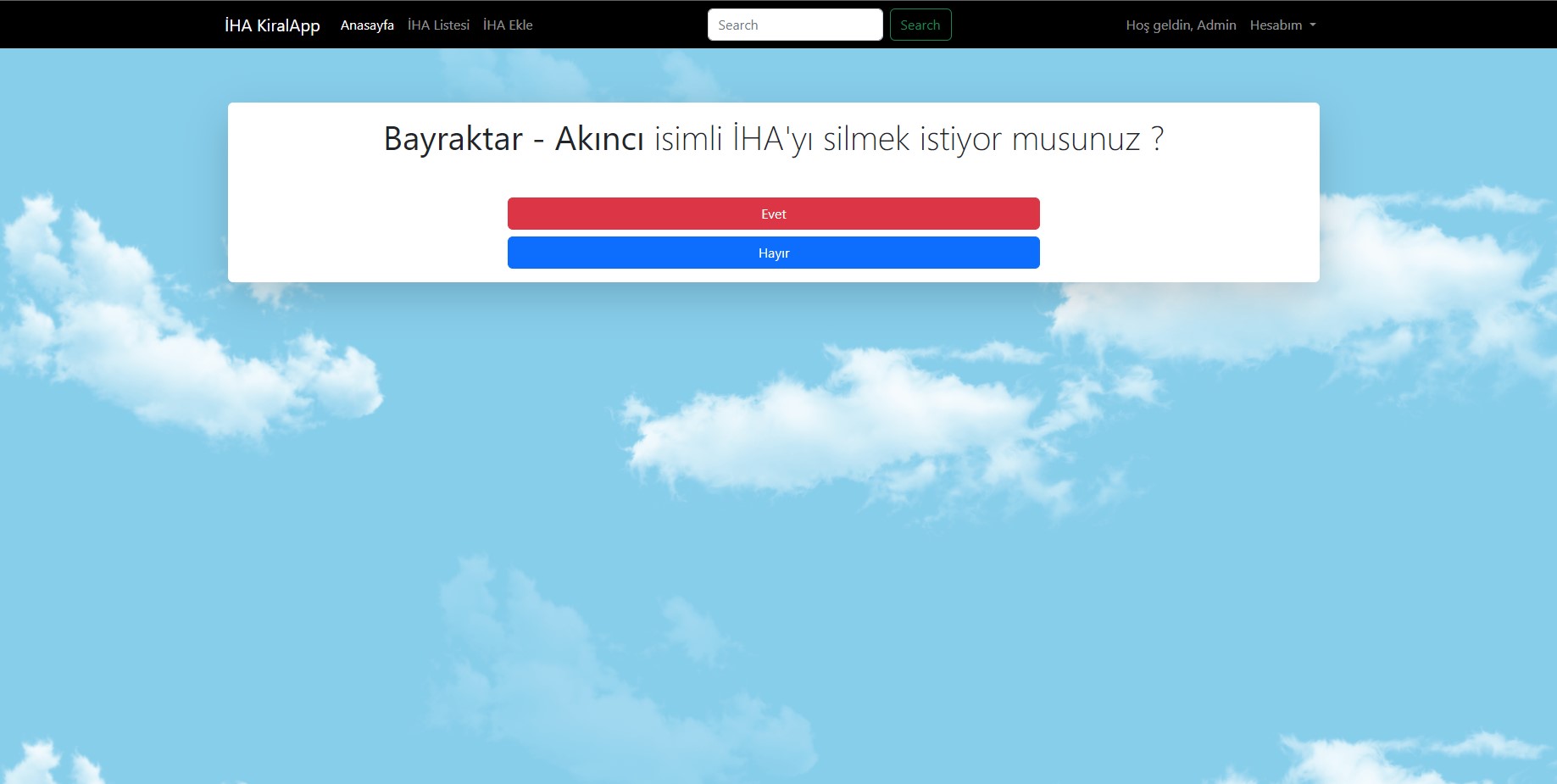The image size is (1557, 784).
Task: Click the deletion confirmation question heading
Action: pyautogui.click(x=773, y=139)
